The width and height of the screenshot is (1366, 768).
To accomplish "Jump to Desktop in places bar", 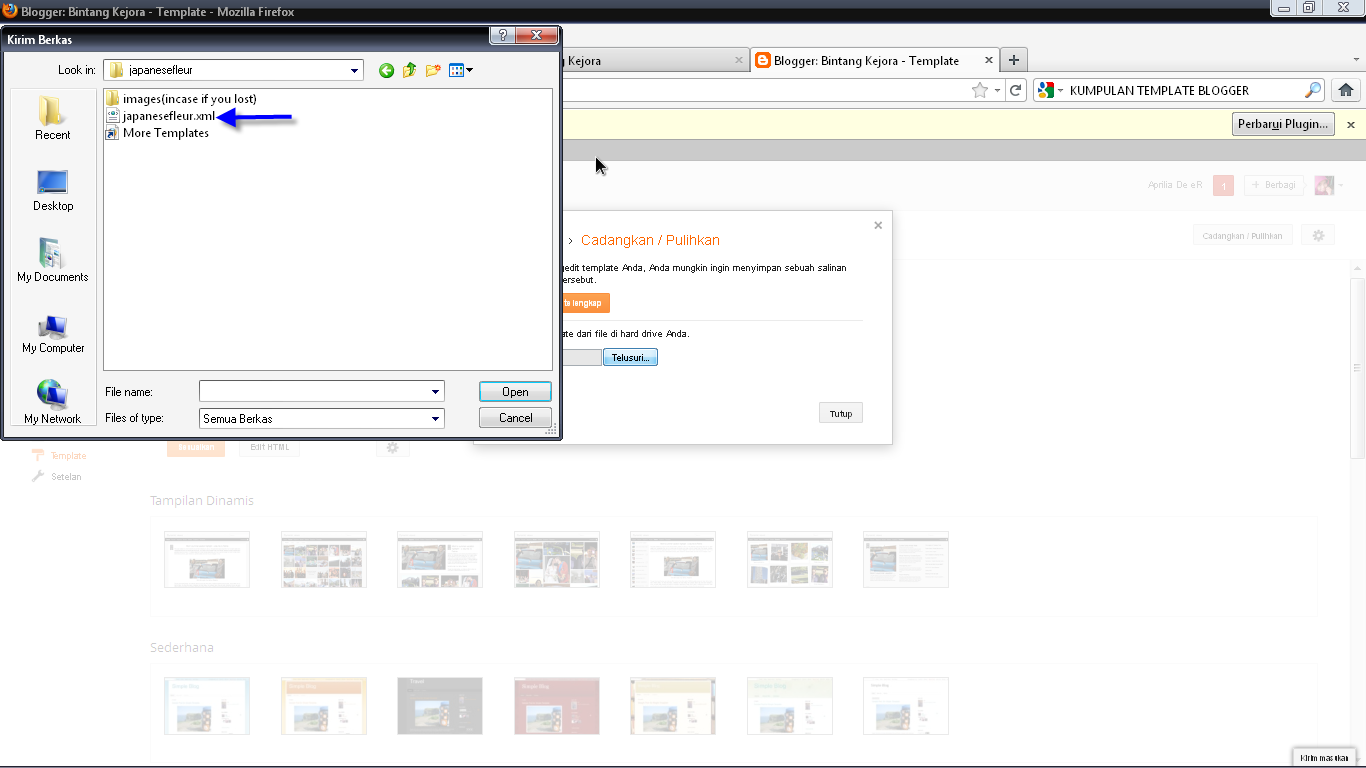I will click(x=52, y=190).
